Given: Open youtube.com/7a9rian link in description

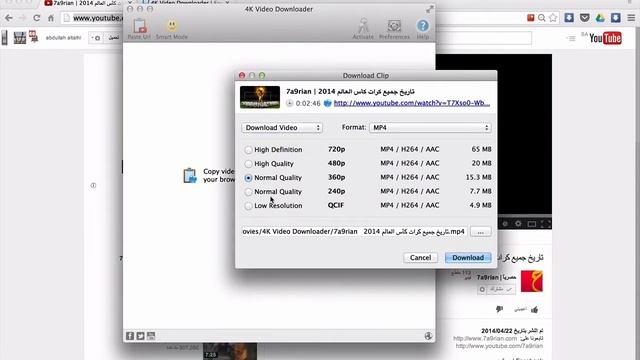Looking at the screenshot, I should pos(499,346).
